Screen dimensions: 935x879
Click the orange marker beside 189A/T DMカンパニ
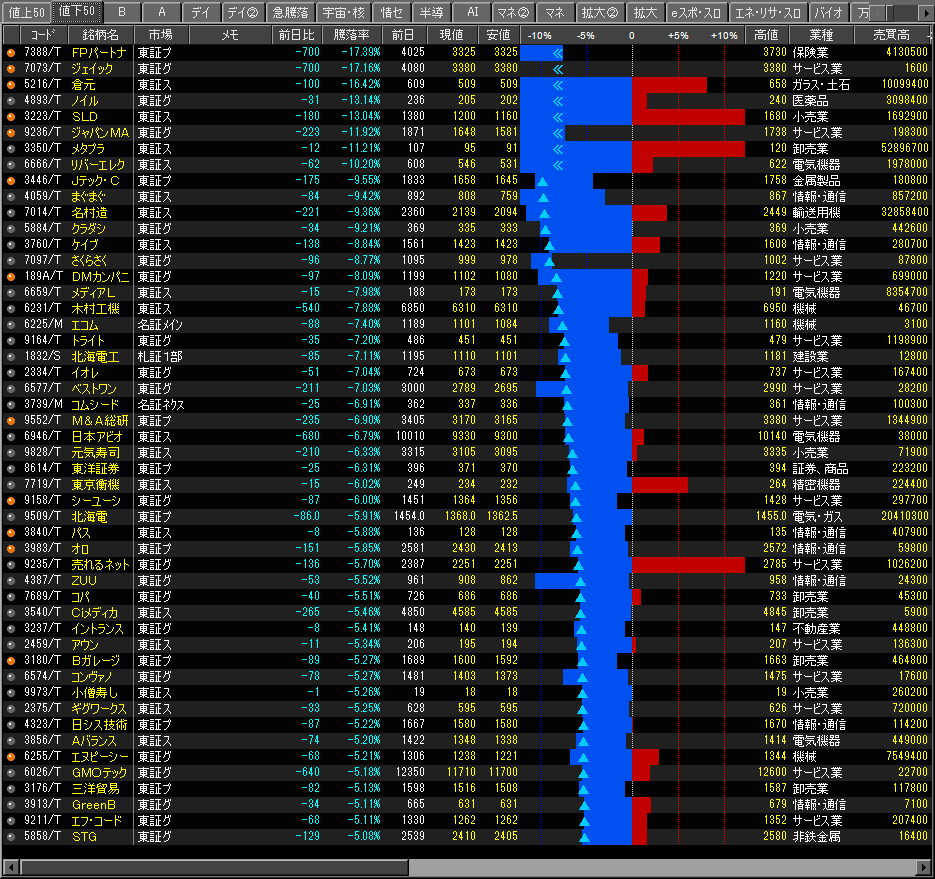pos(11,277)
